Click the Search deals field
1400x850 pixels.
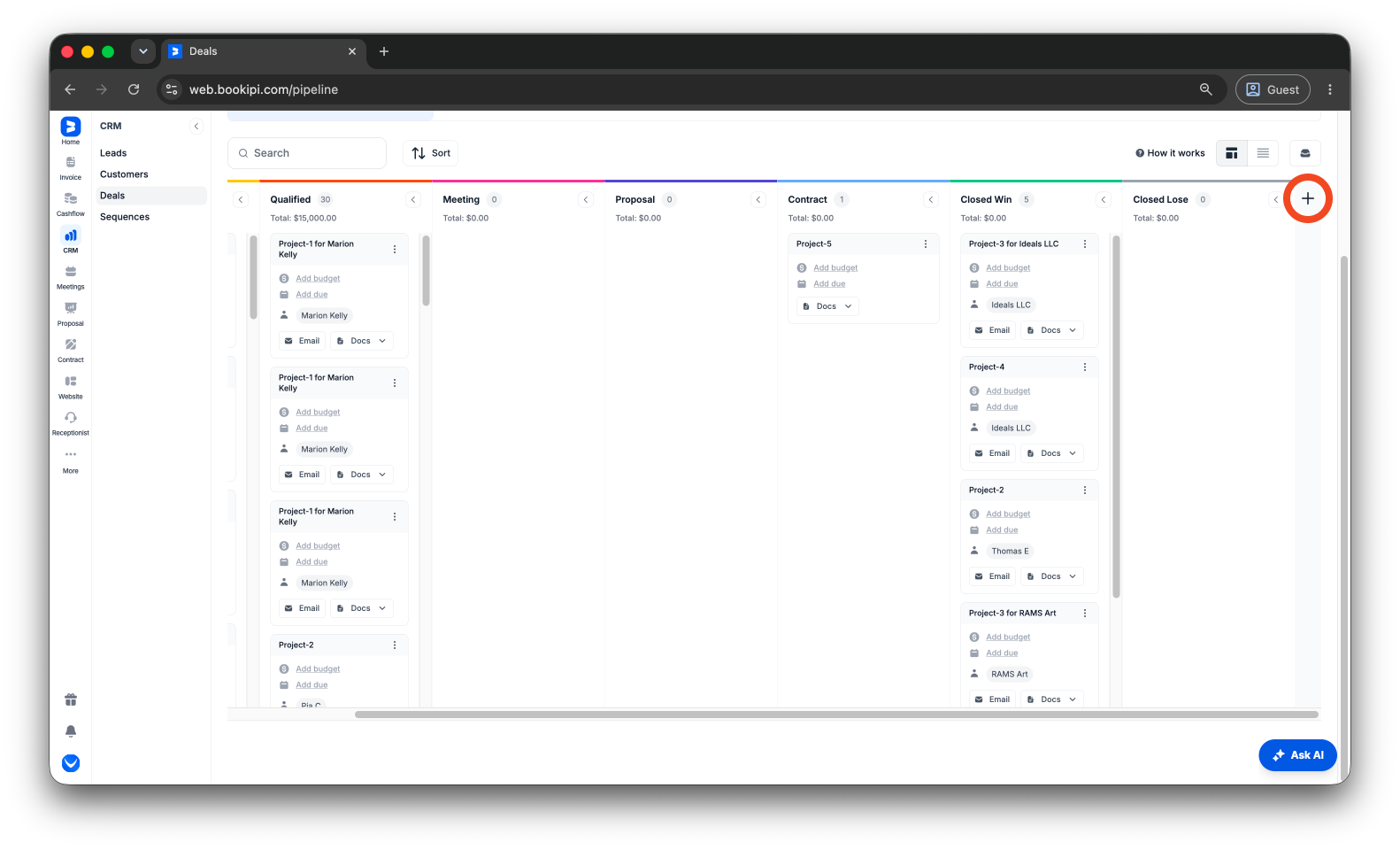[x=307, y=153]
